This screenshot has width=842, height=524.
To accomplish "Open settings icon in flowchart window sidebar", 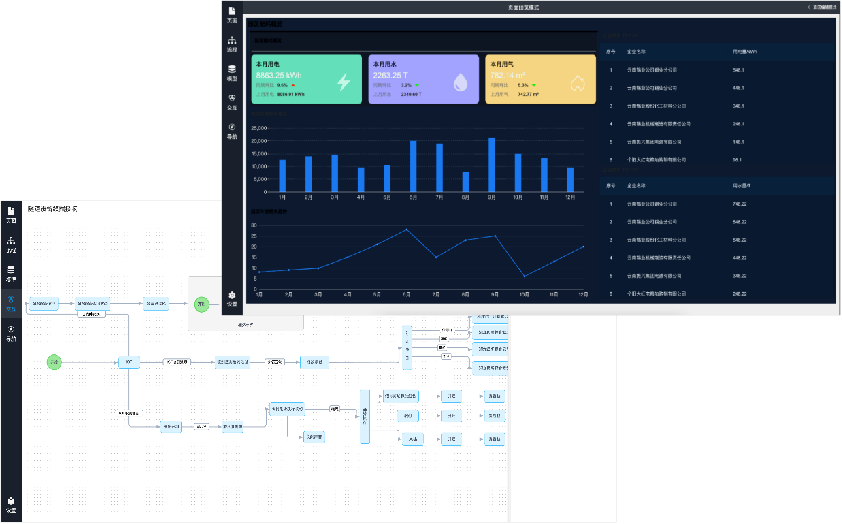I will pyautogui.click(x=11, y=503).
